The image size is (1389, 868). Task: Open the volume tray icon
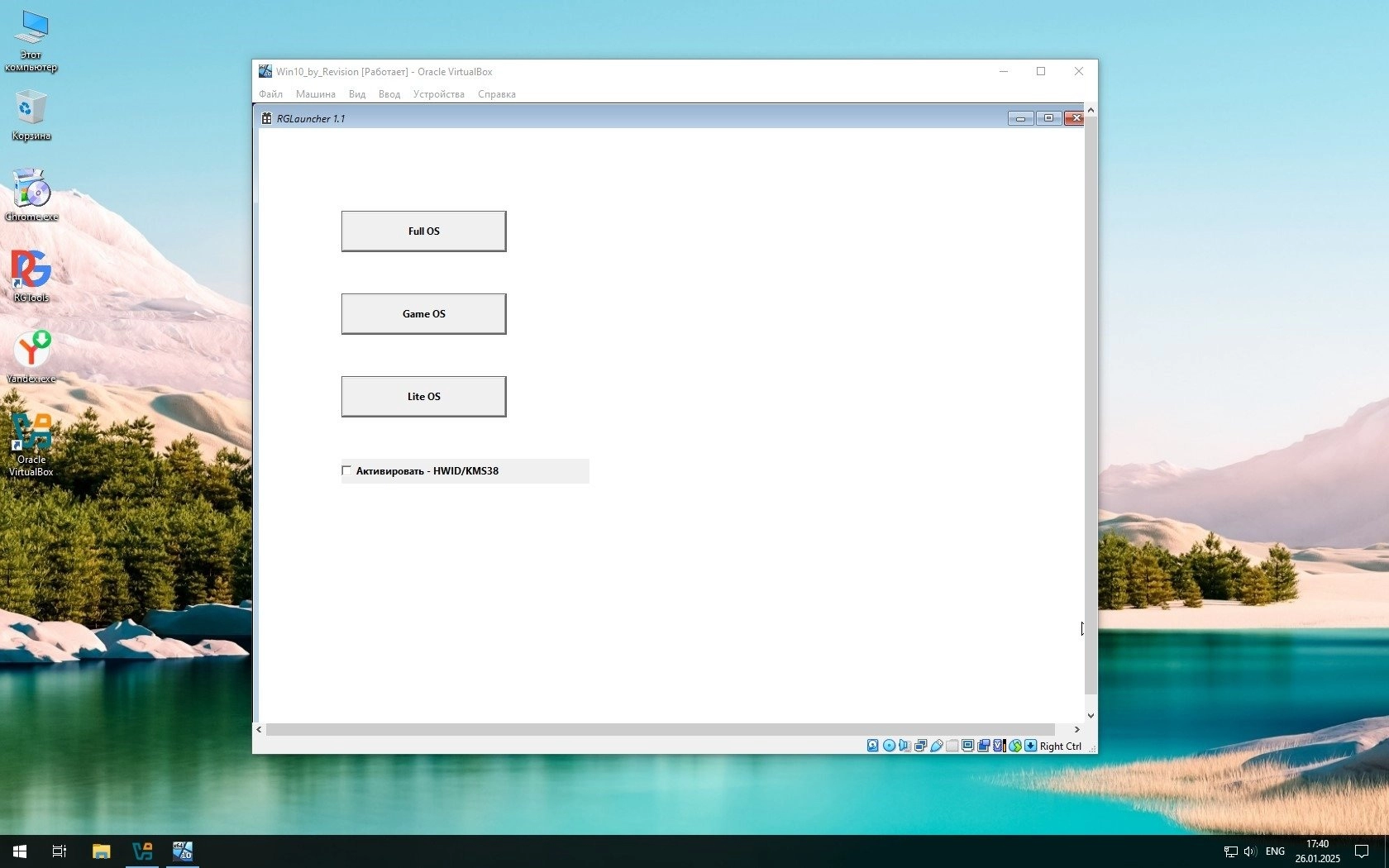[x=1250, y=851]
